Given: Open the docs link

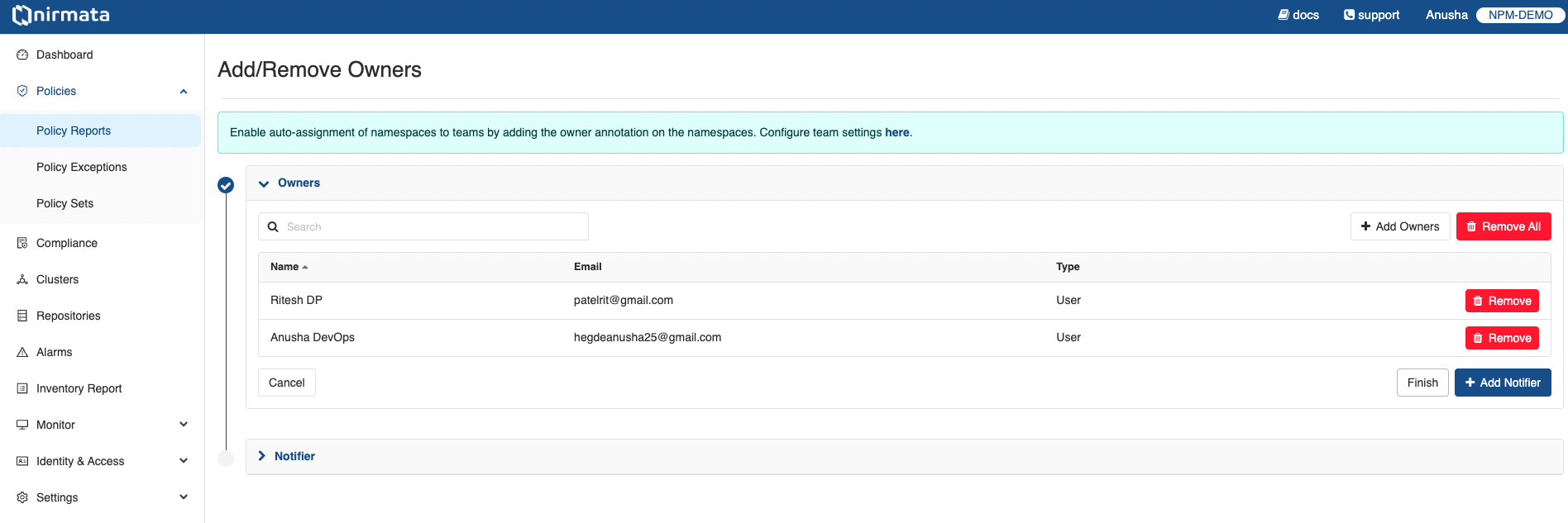Looking at the screenshot, I should coord(1298,15).
